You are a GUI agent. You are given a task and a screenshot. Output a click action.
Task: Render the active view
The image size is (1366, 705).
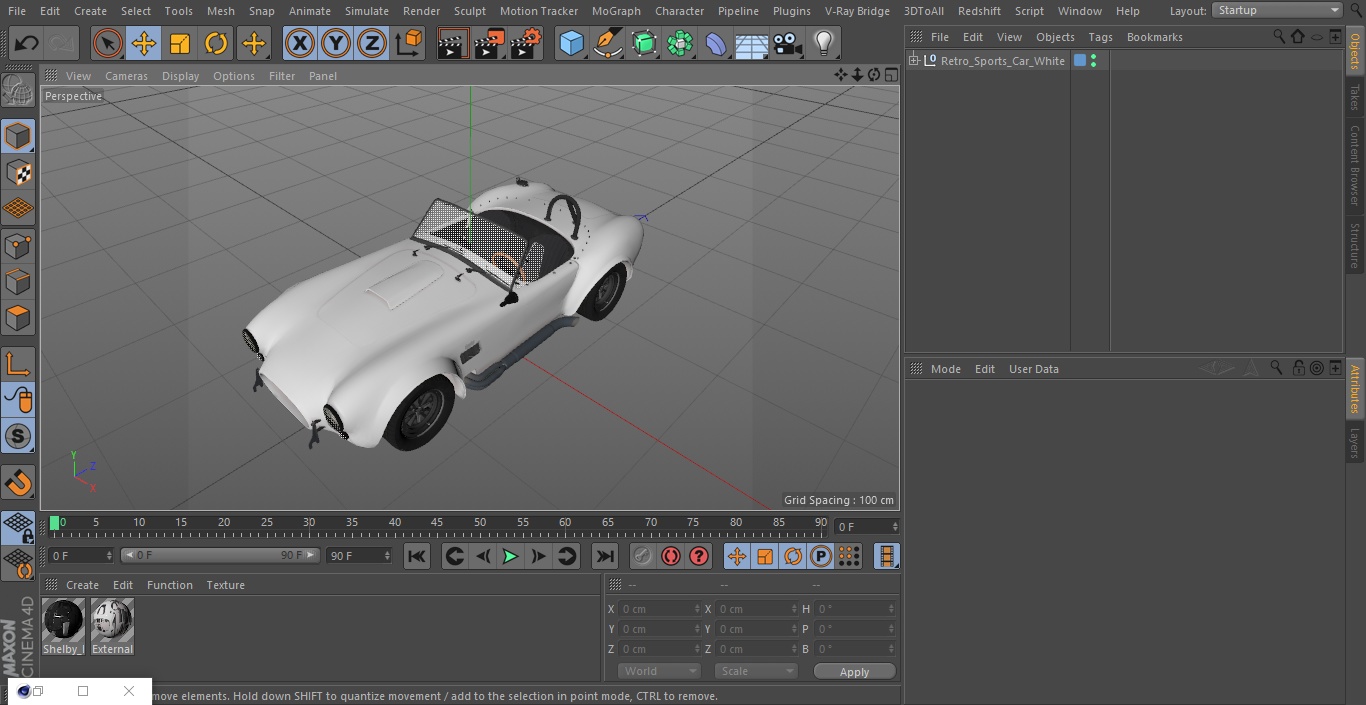[453, 43]
